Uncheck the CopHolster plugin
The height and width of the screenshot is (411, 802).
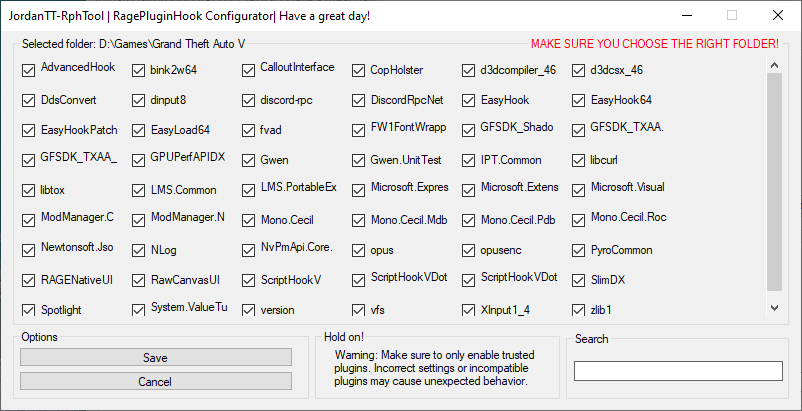[359, 70]
